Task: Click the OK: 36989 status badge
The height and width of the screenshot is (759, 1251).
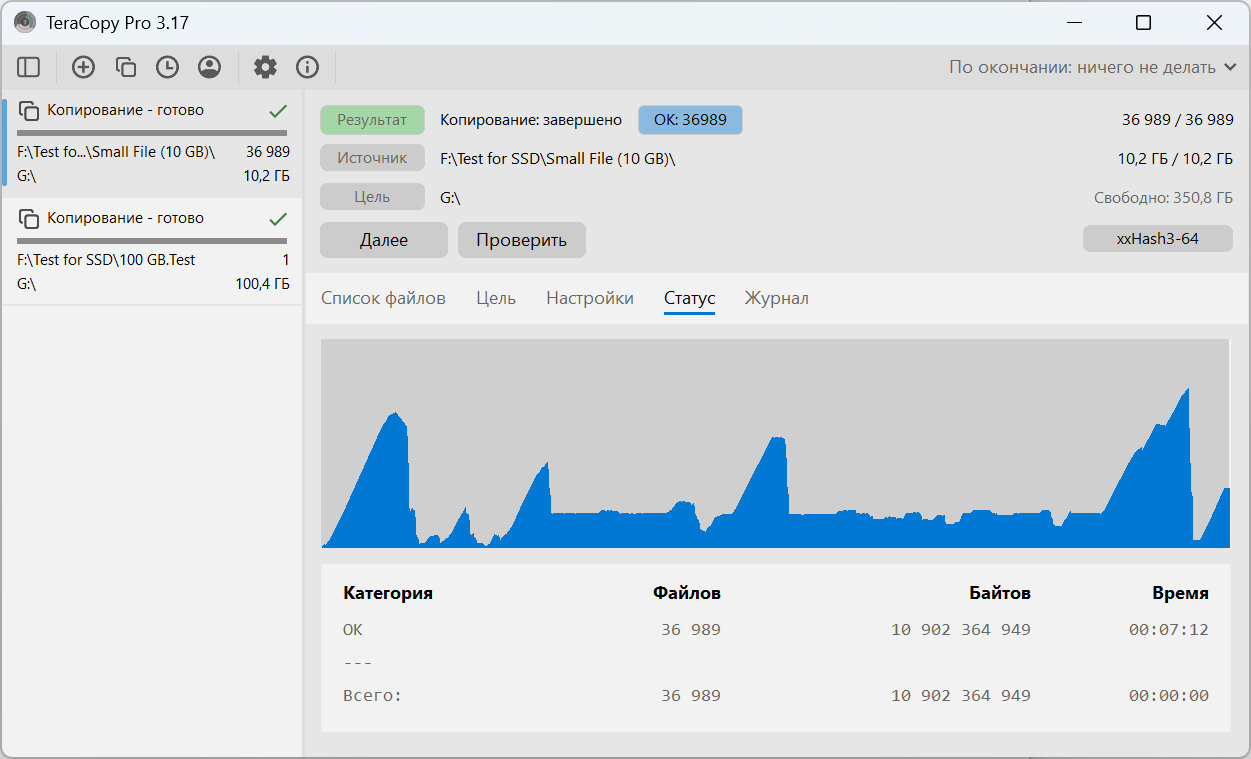Action: pos(690,120)
